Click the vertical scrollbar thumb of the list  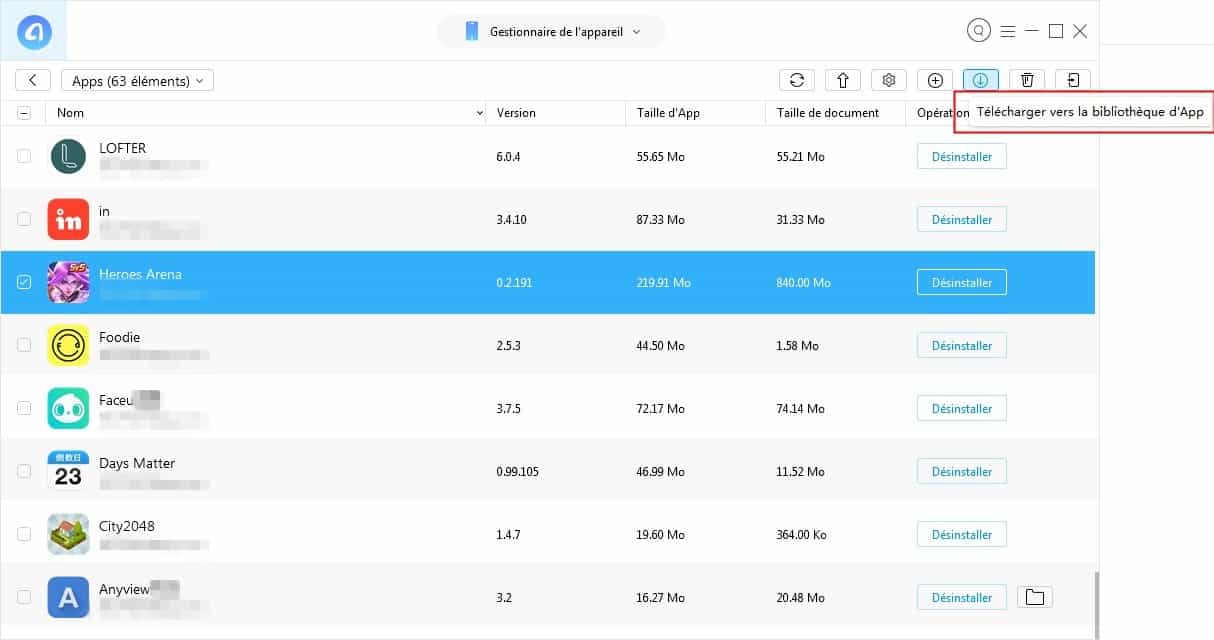[1096, 603]
